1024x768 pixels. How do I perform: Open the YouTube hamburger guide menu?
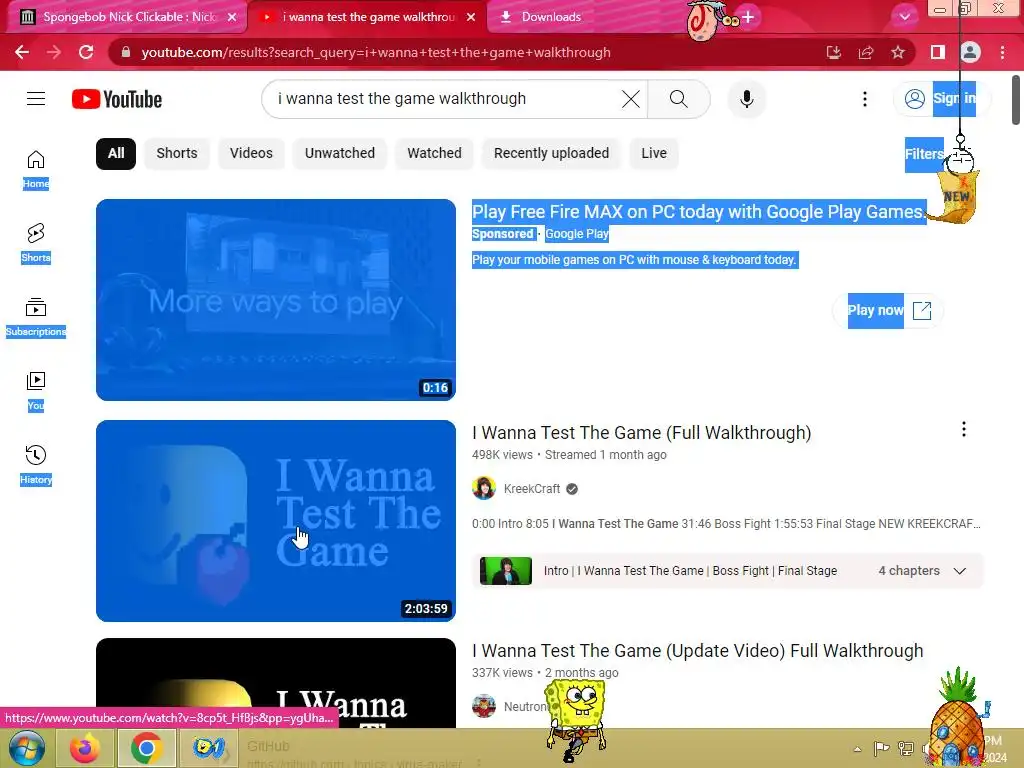pos(36,99)
